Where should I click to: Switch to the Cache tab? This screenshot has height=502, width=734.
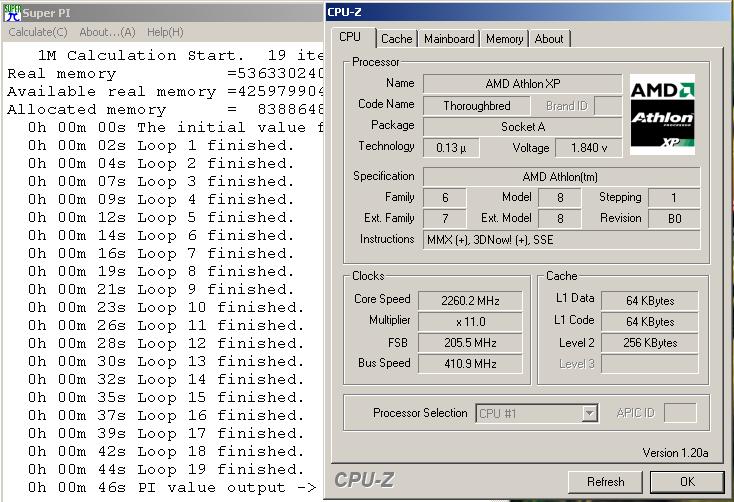(396, 39)
